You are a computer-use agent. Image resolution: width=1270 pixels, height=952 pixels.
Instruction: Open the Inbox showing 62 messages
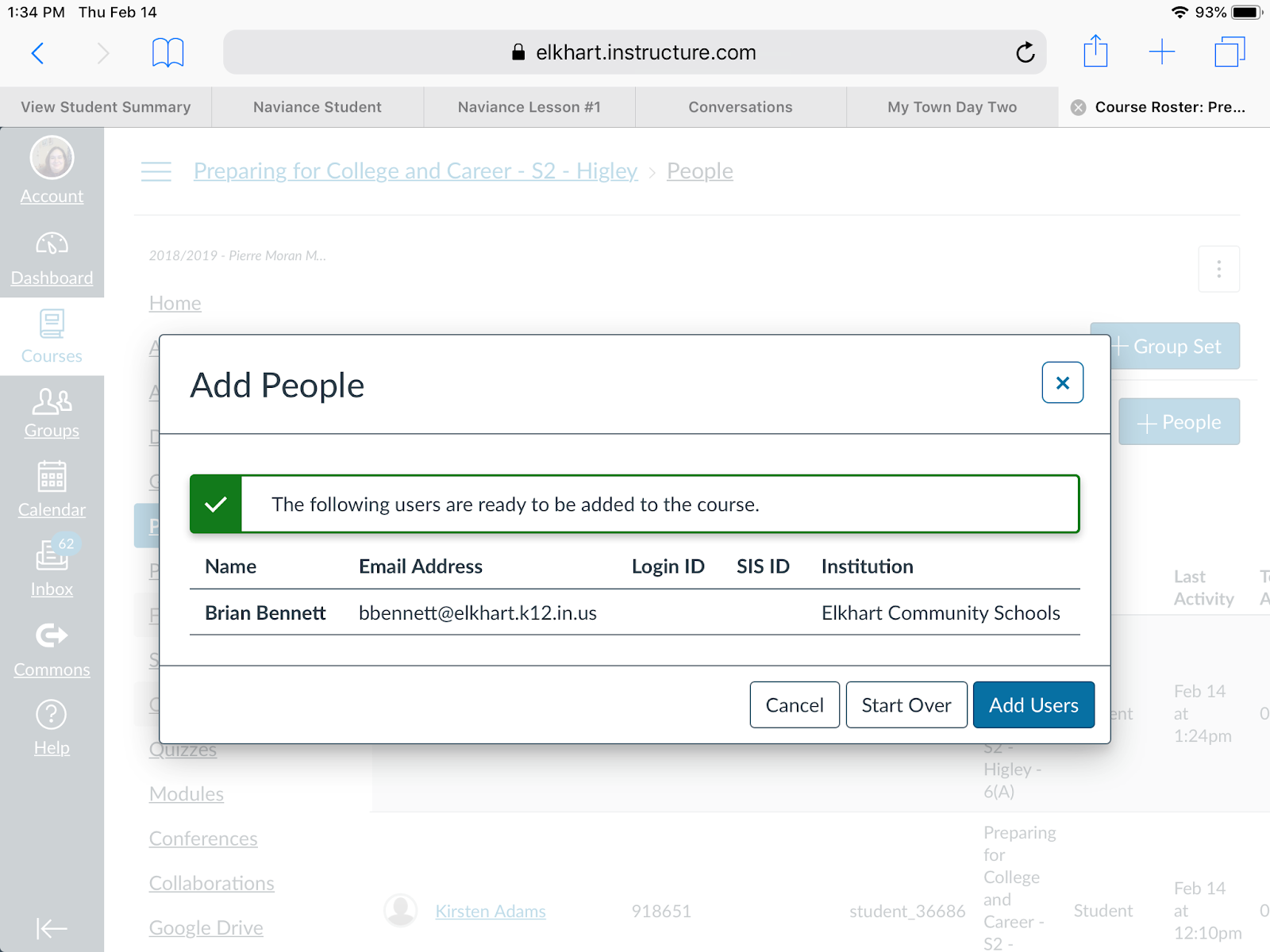[51, 567]
